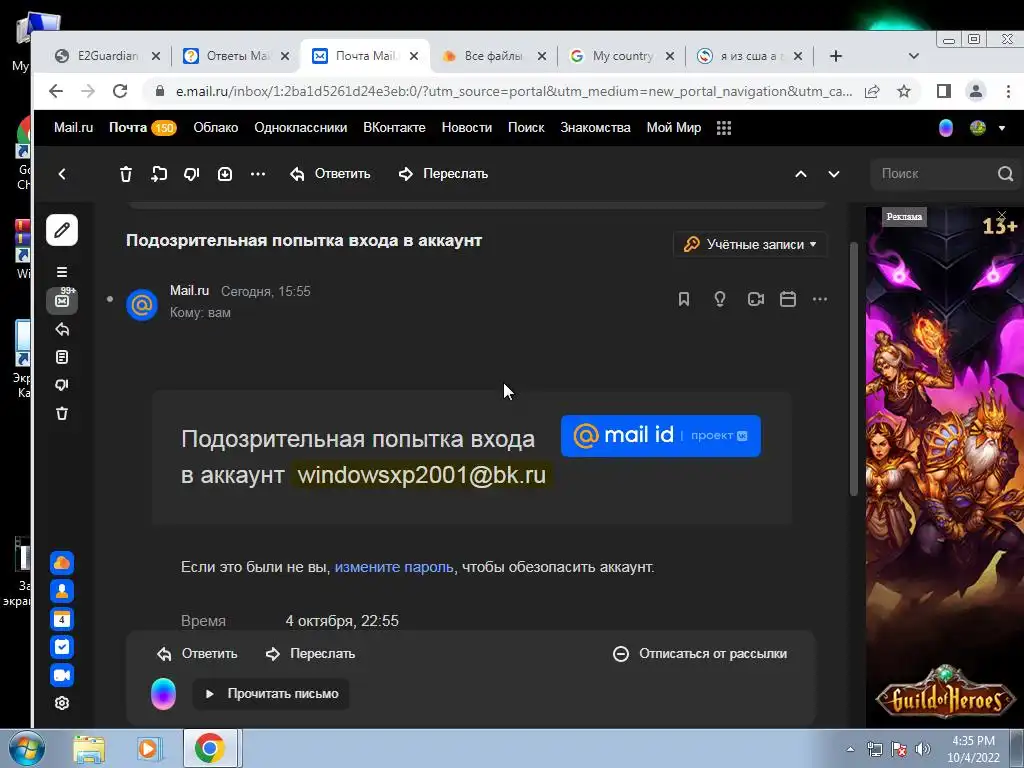1024x768 pixels.
Task: Click Переслать at the bottom of the letter
Action: pos(310,654)
